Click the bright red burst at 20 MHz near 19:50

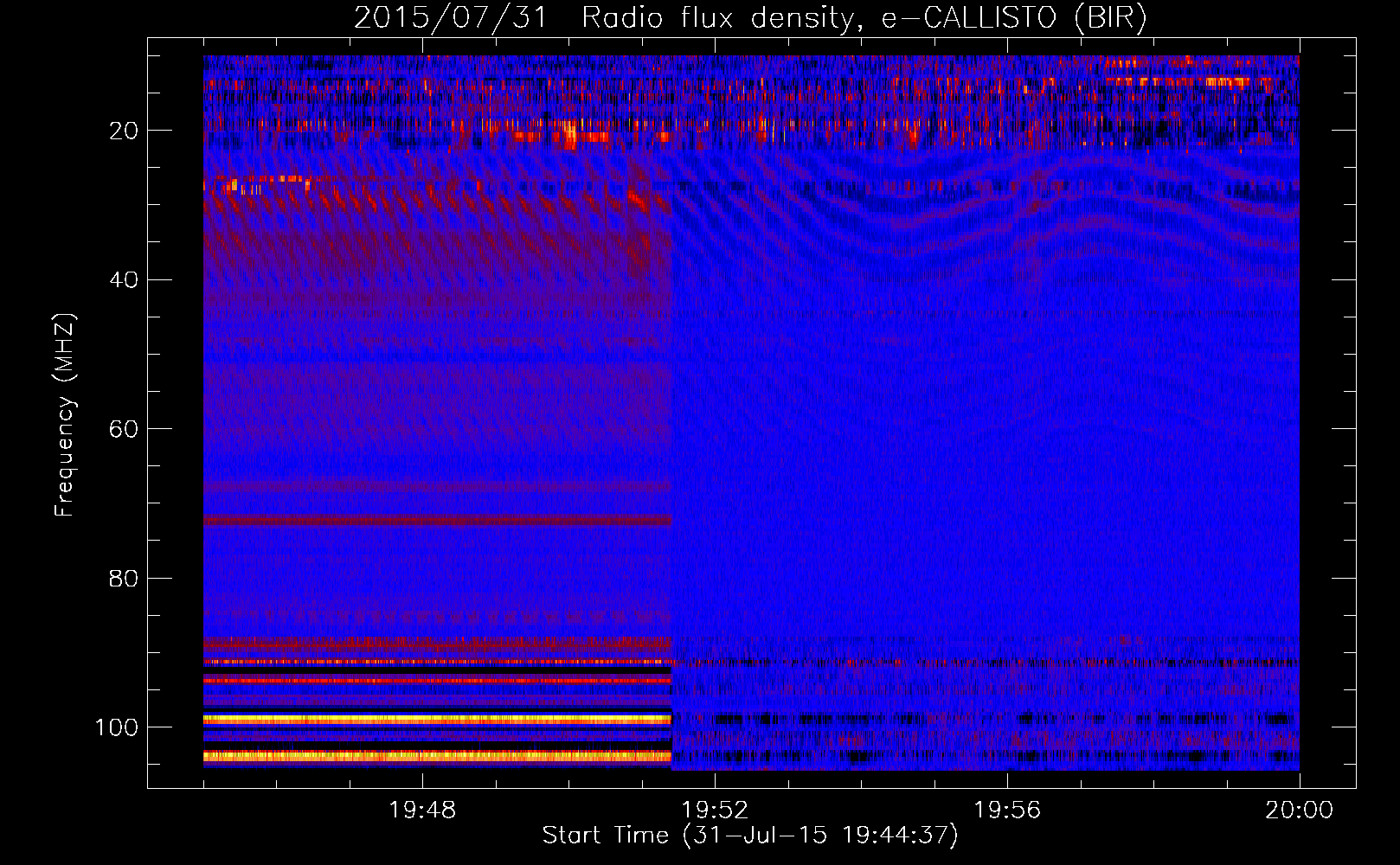[x=569, y=135]
